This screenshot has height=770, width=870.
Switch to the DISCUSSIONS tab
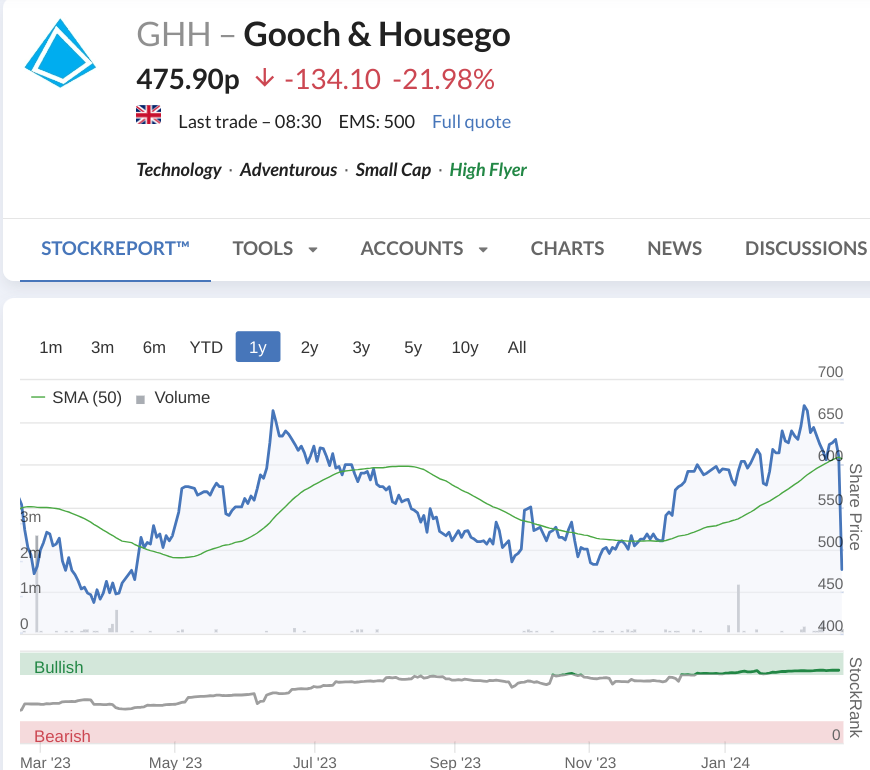click(x=806, y=249)
